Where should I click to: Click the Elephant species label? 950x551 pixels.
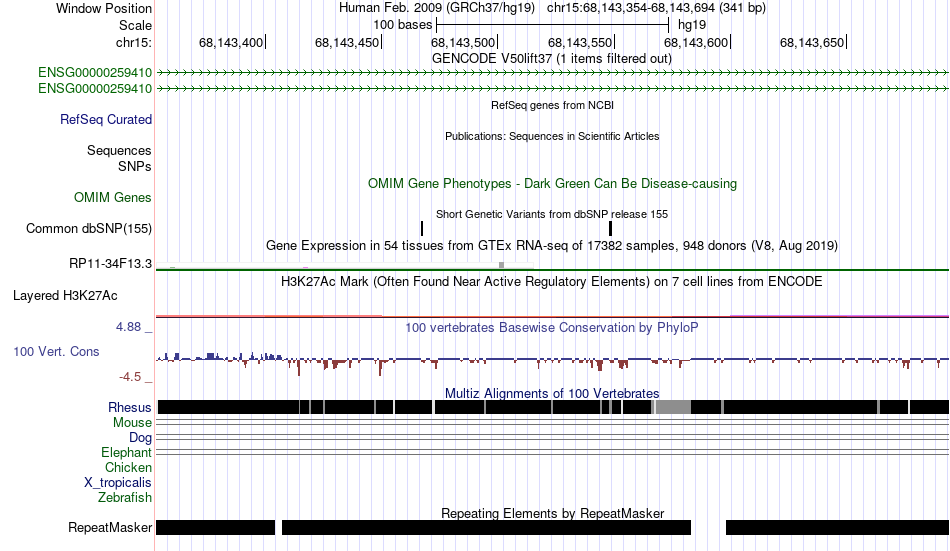(x=126, y=453)
